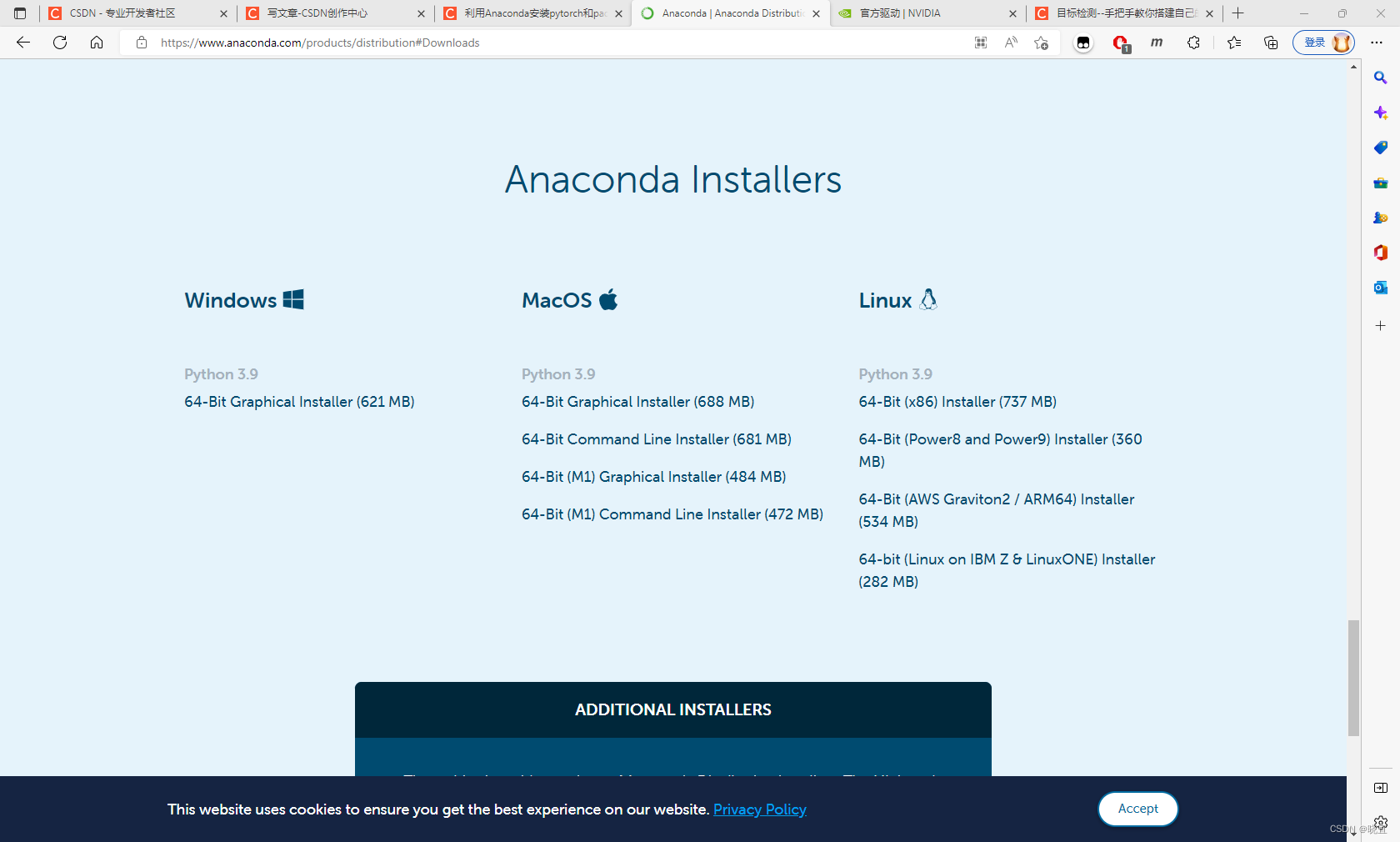Select the Anaconda Distribution tab
Image resolution: width=1400 pixels, height=842 pixels.
click(732, 13)
